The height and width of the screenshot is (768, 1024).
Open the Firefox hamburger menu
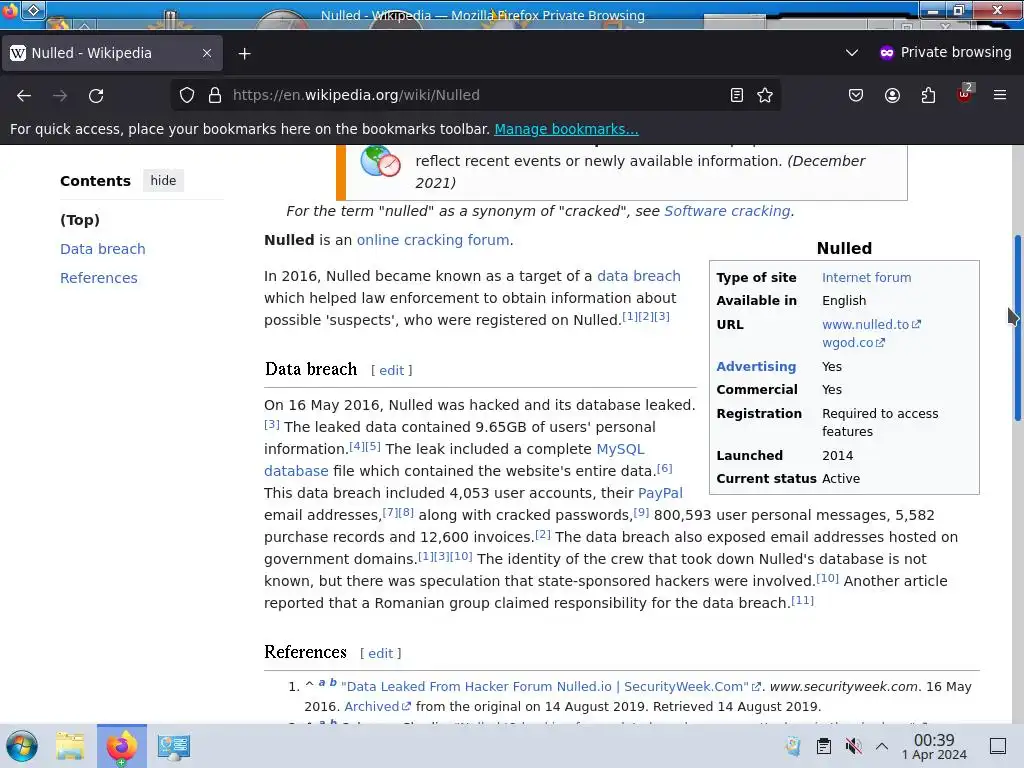click(x=1000, y=95)
